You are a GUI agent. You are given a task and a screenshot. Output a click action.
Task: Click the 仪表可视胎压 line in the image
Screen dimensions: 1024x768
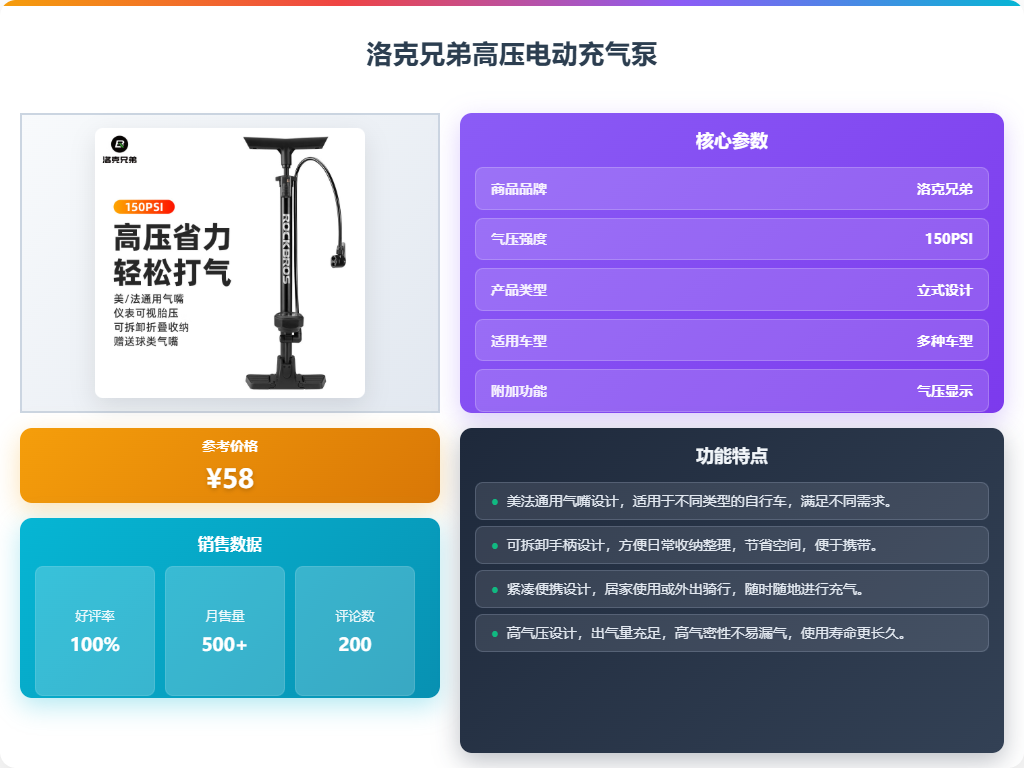(146, 313)
